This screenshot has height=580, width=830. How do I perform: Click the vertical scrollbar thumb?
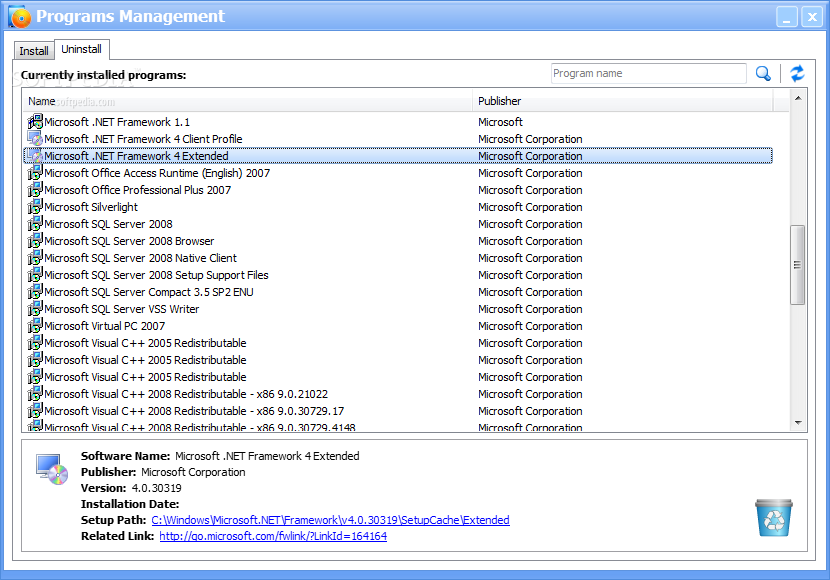click(x=798, y=265)
